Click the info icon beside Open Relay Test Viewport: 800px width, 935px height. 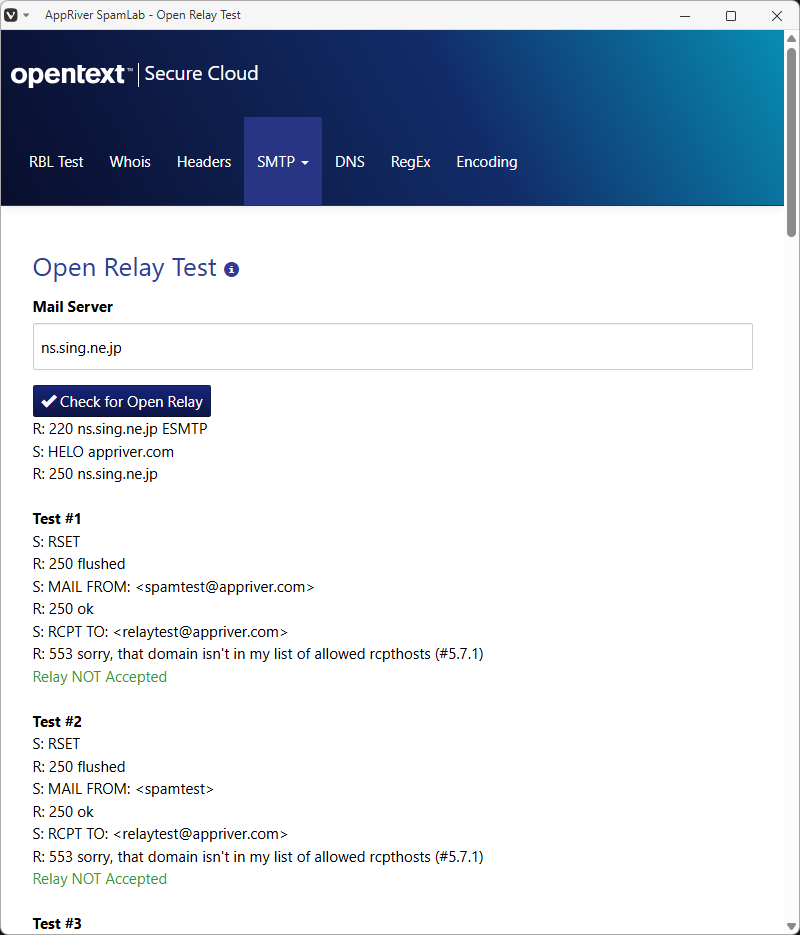232,269
